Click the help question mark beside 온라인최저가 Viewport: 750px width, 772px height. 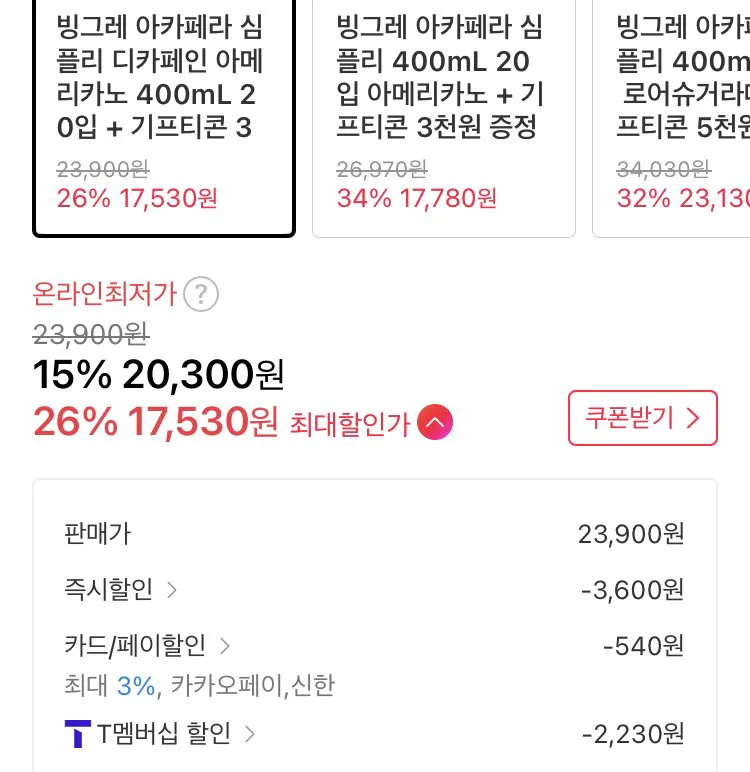(202, 295)
